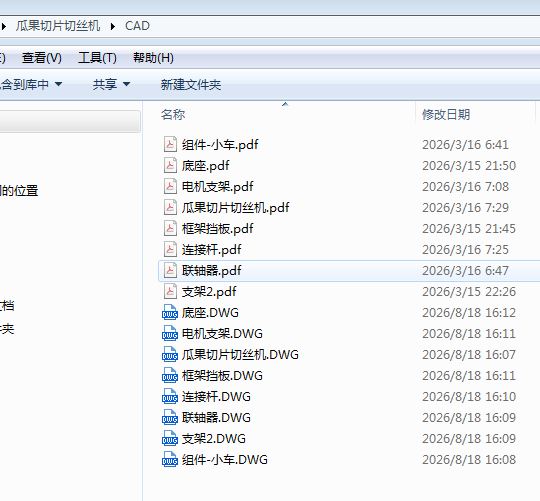Select file name 组件-小车.pdf
Image resolution: width=540 pixels, height=501 pixels.
220,145
